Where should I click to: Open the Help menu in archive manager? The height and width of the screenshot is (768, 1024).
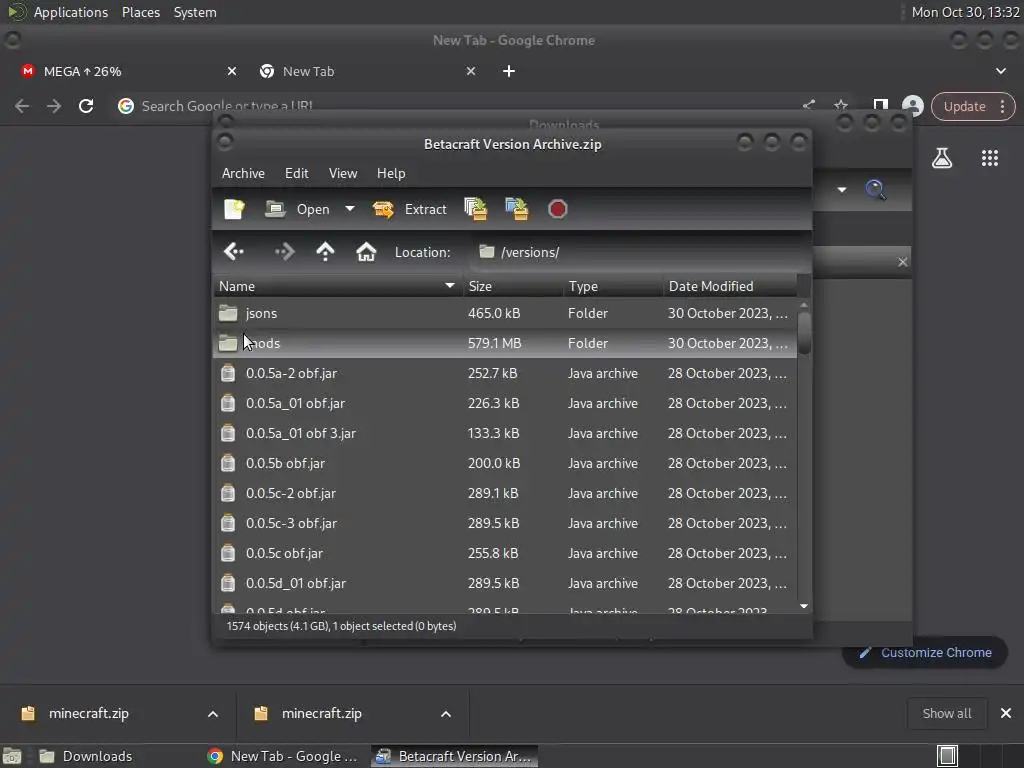click(x=391, y=173)
